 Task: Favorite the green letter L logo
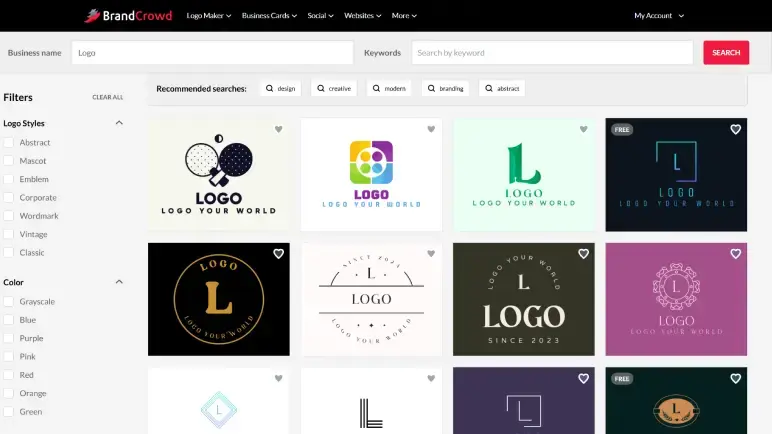click(x=583, y=129)
